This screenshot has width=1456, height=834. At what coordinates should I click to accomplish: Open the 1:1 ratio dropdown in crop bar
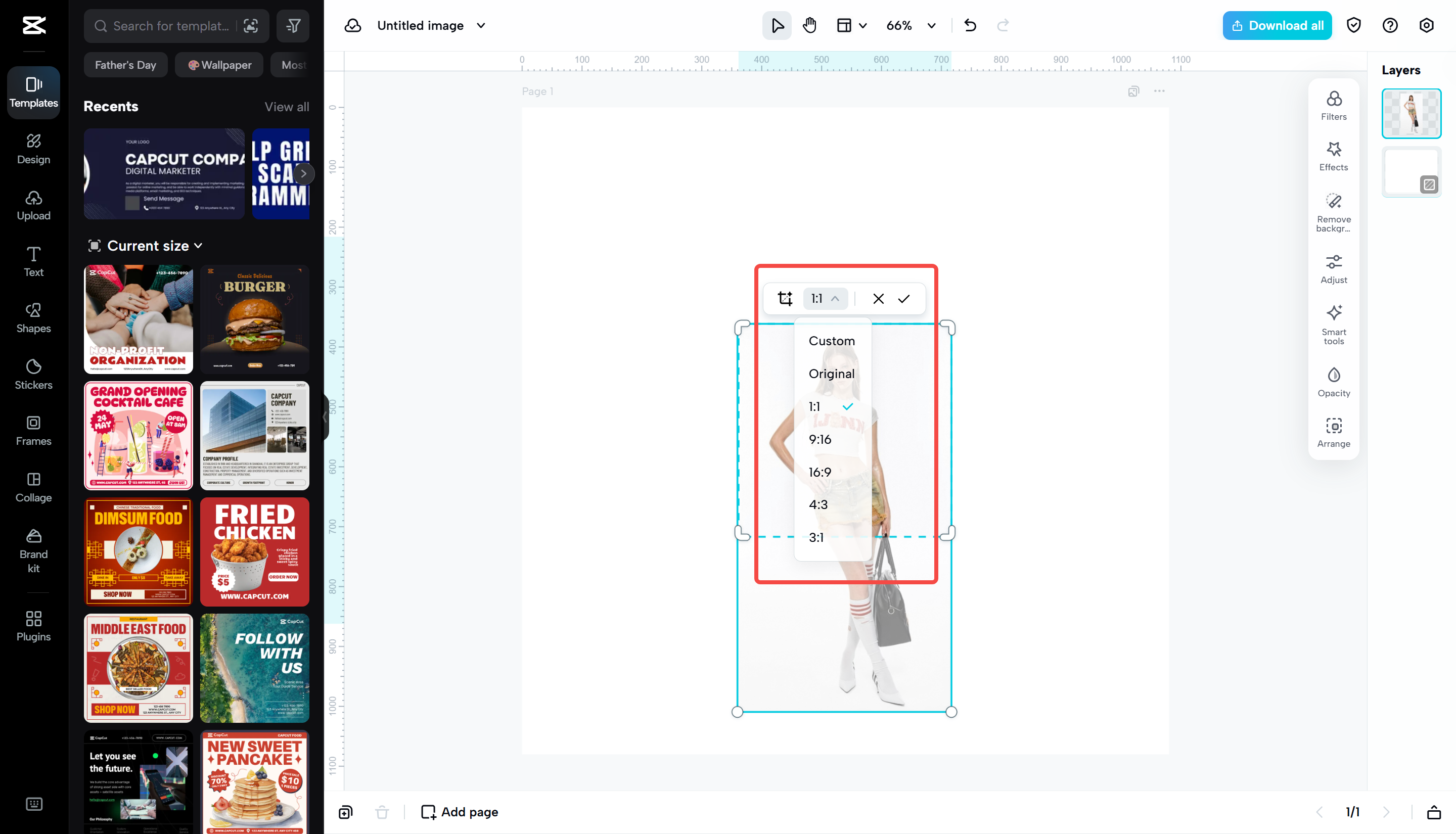(825, 298)
